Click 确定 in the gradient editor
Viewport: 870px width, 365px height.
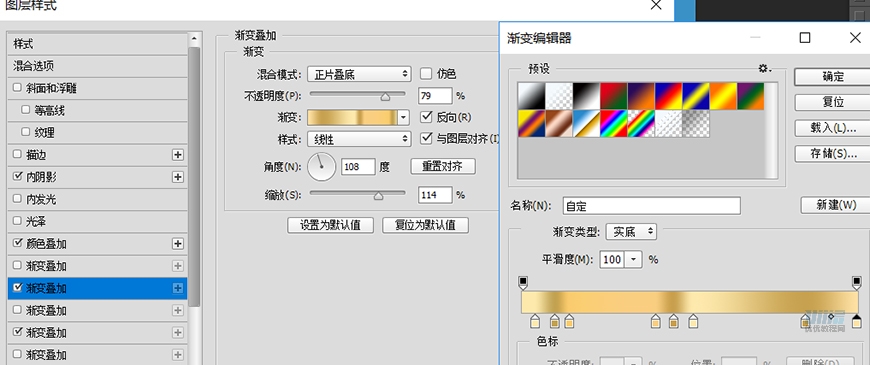coord(833,77)
